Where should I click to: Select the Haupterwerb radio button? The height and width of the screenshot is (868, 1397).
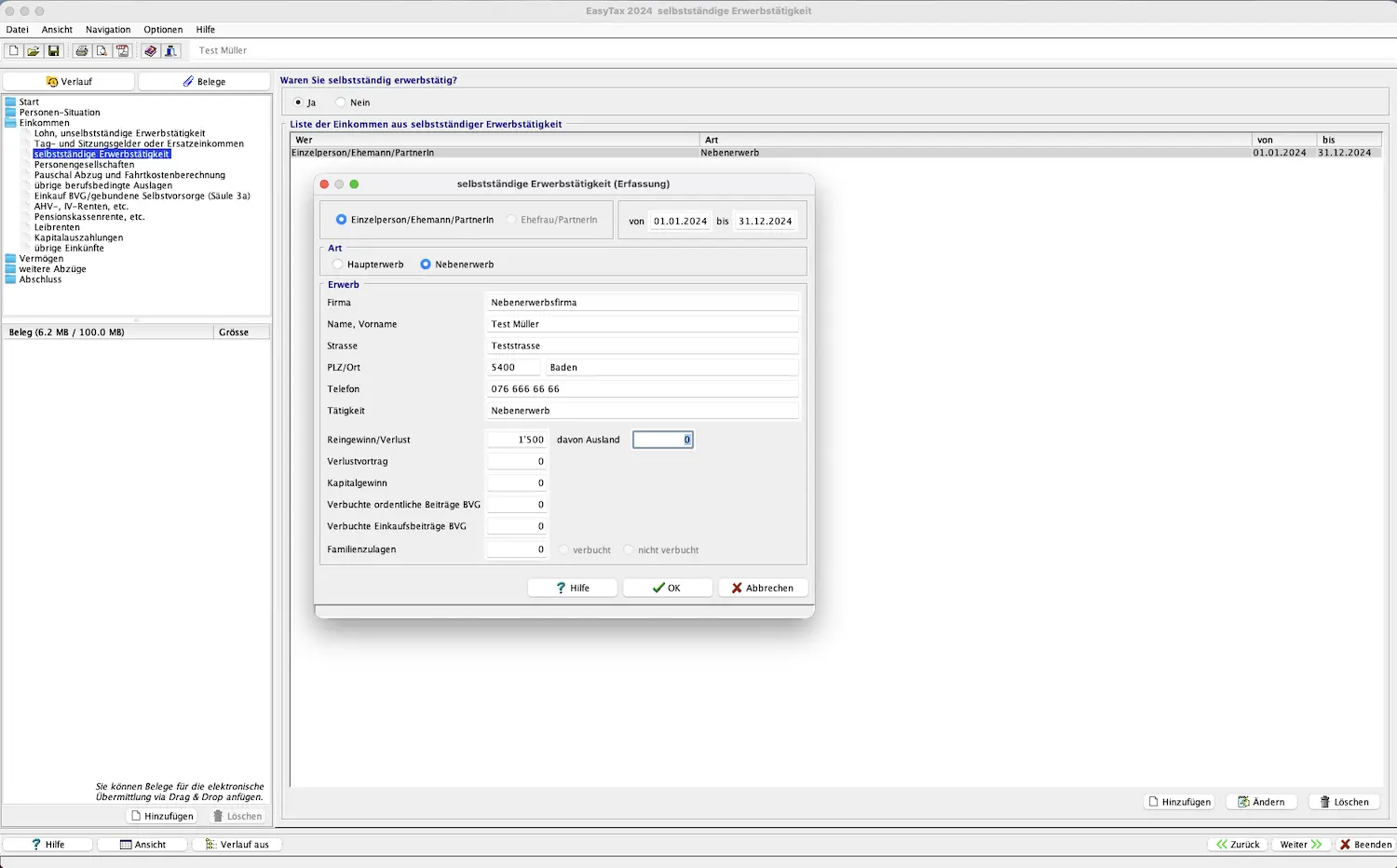[338, 264]
